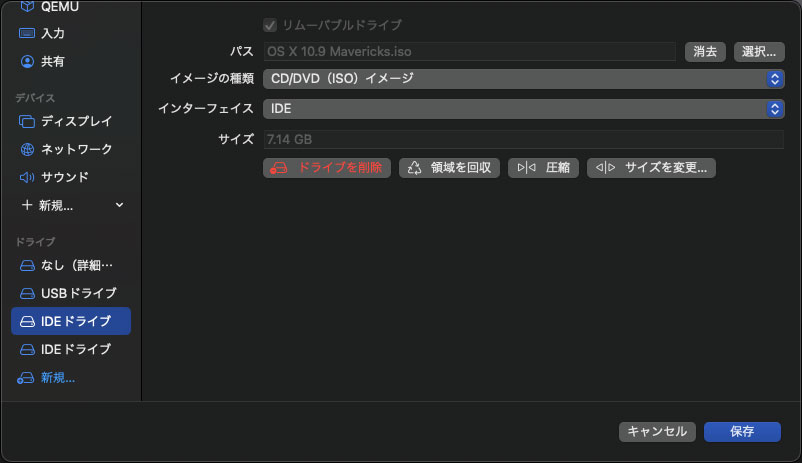
Task: Click the 新規… link under ドライブ
Action: tap(58, 378)
